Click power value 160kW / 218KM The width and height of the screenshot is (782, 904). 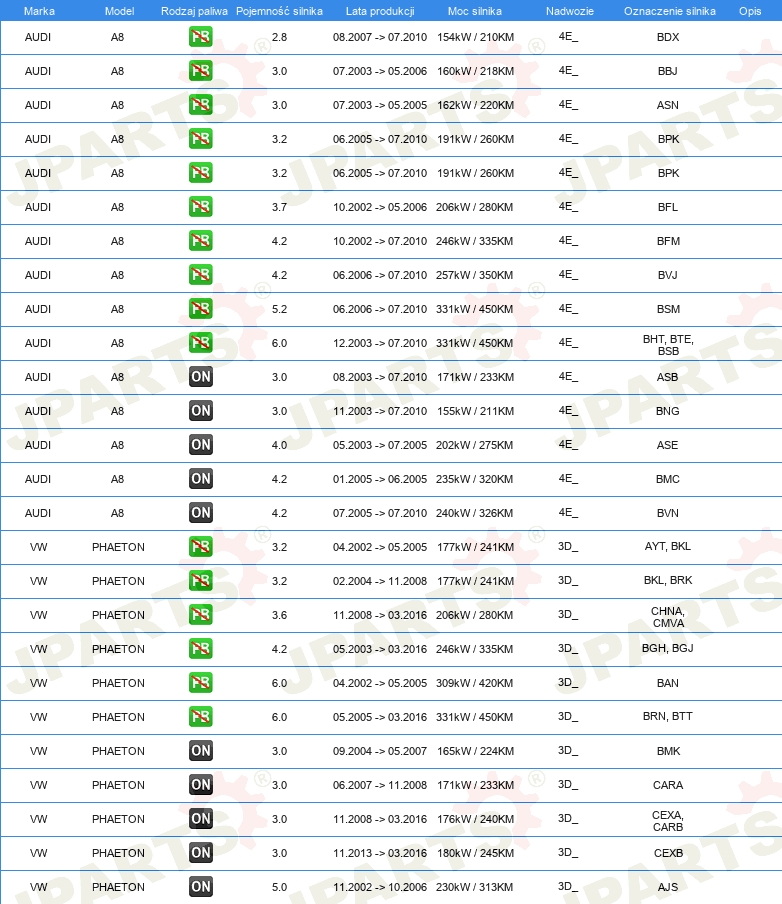[x=475, y=71]
